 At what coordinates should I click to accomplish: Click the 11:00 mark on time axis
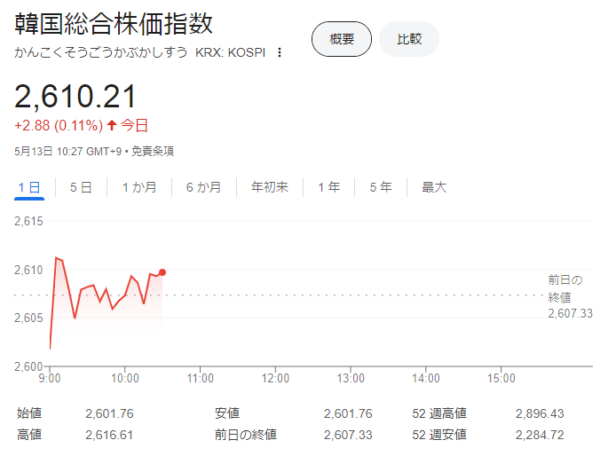(200, 379)
